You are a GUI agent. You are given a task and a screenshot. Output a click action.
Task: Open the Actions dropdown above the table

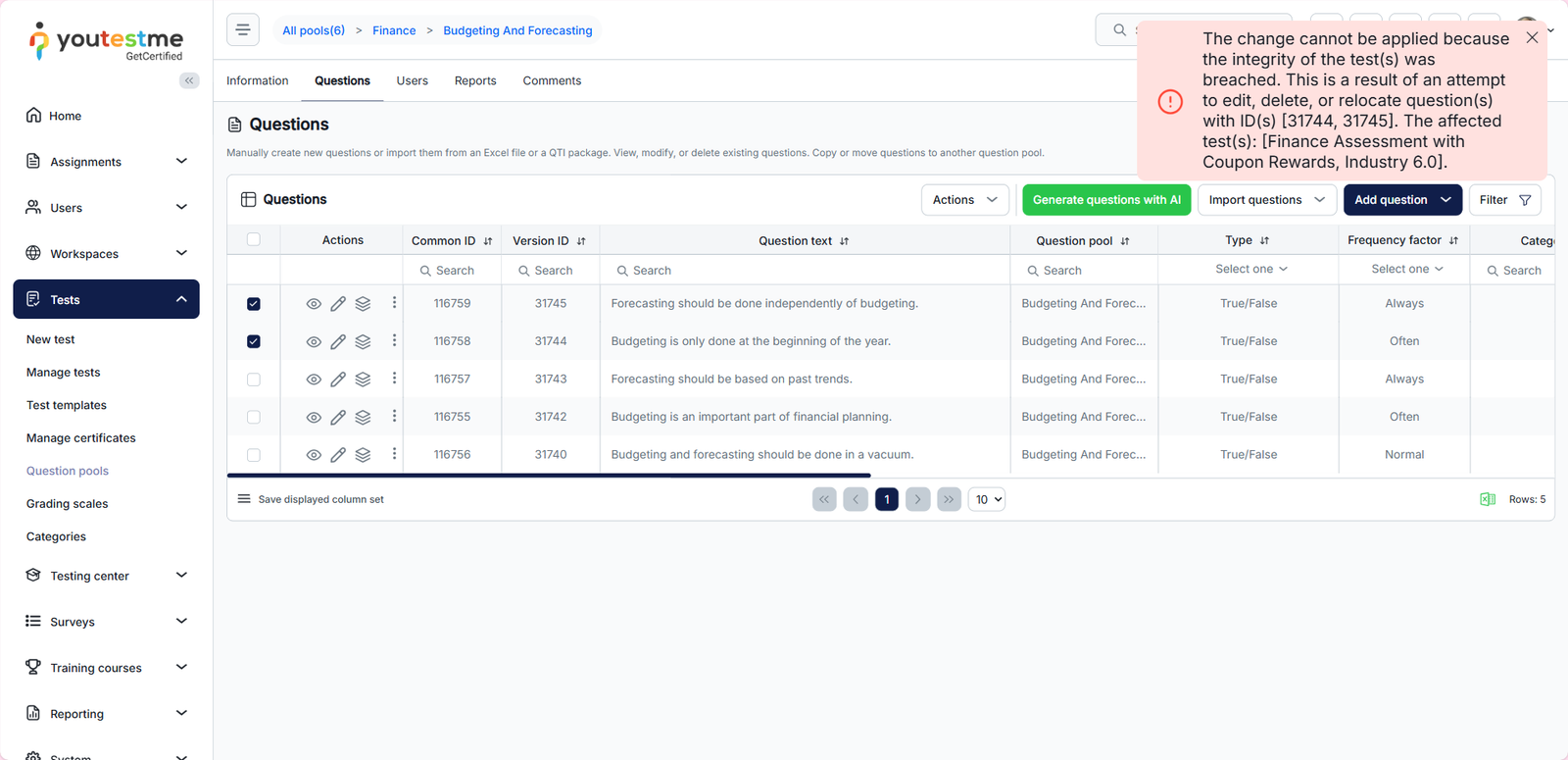[964, 200]
